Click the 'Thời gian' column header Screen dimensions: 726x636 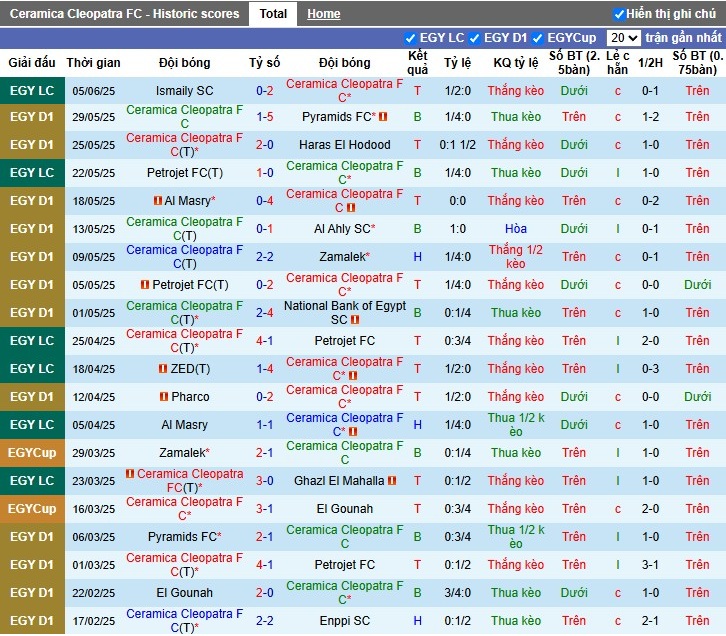pyautogui.click(x=94, y=62)
